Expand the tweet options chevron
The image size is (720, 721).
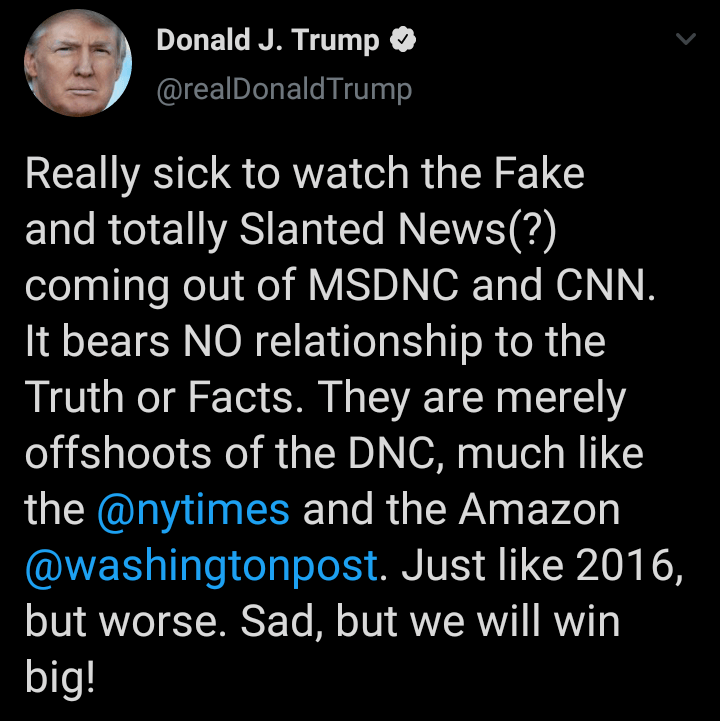click(x=685, y=40)
